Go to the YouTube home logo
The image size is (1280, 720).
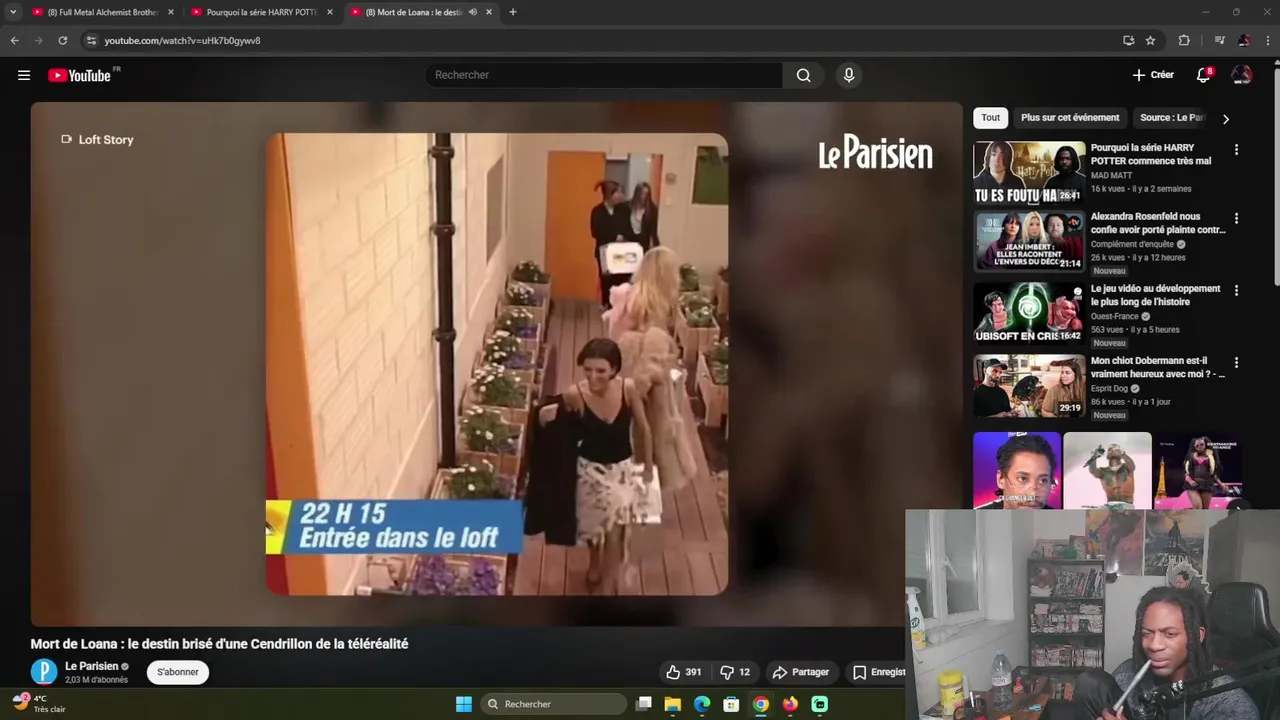[x=79, y=75]
